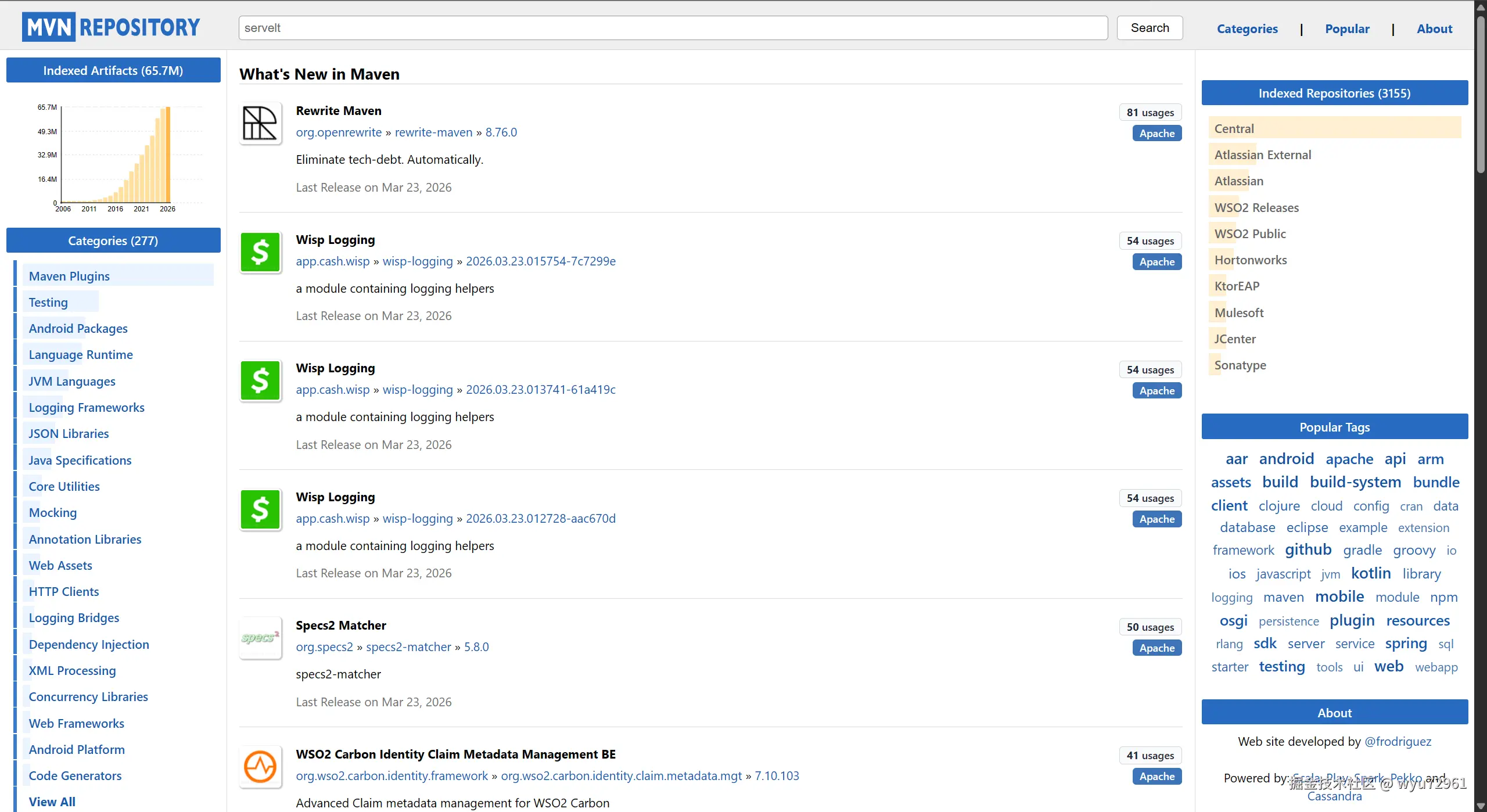This screenshot has height=812, width=1487.
Task: Click the kotlin popular tag
Action: click(x=1371, y=573)
